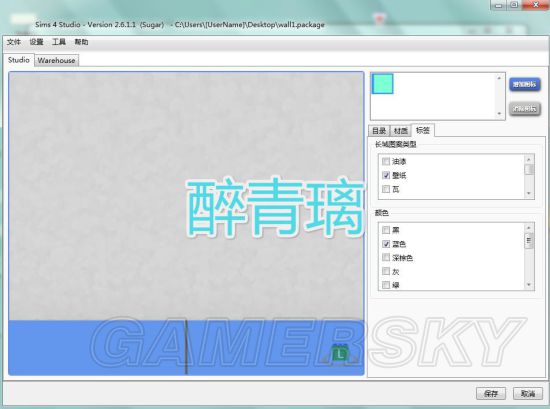This screenshot has width=550, height=409.
Task: Click the 取消 button
Action: [x=528, y=394]
